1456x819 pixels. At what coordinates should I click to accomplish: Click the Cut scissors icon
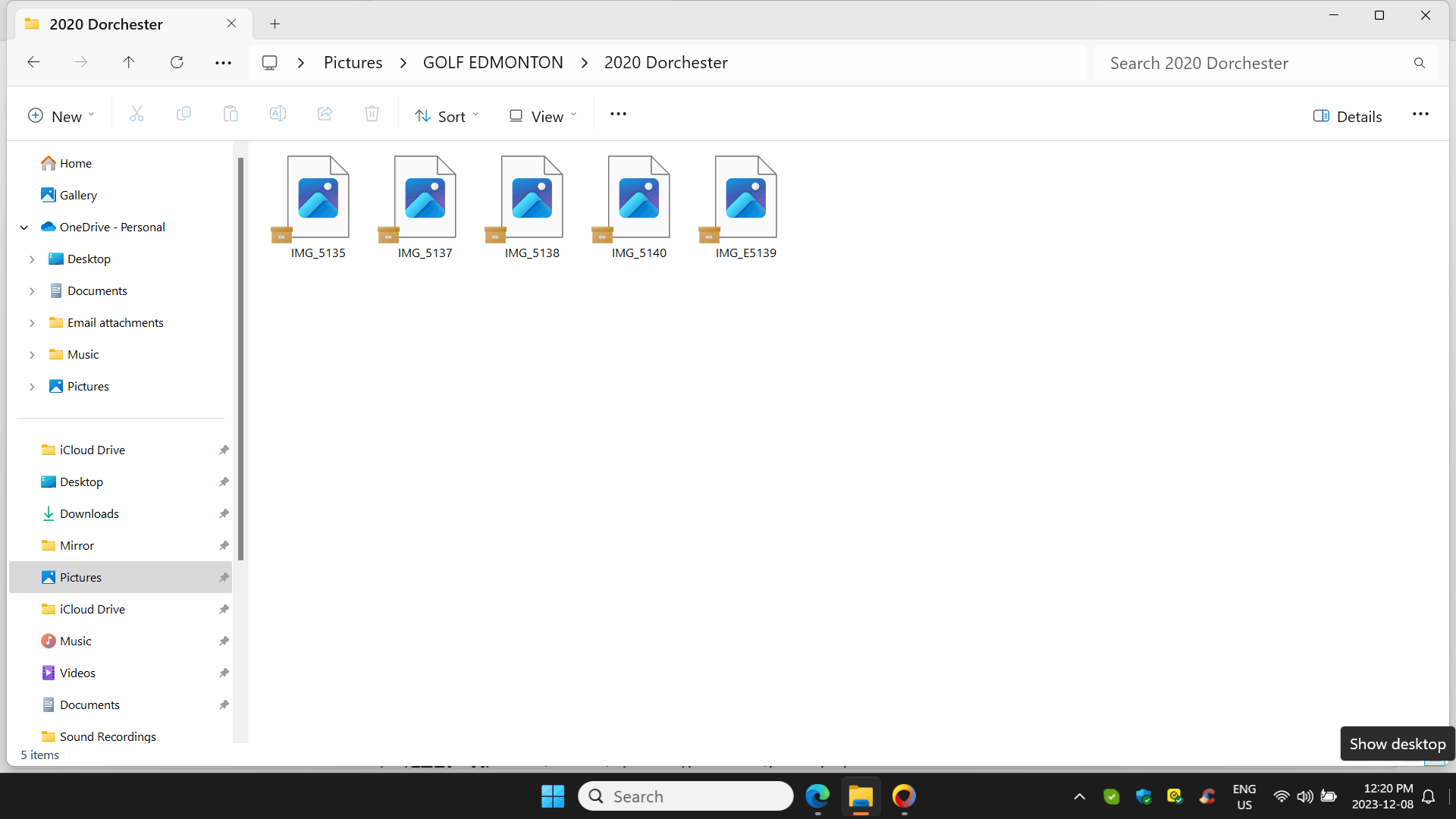click(136, 115)
